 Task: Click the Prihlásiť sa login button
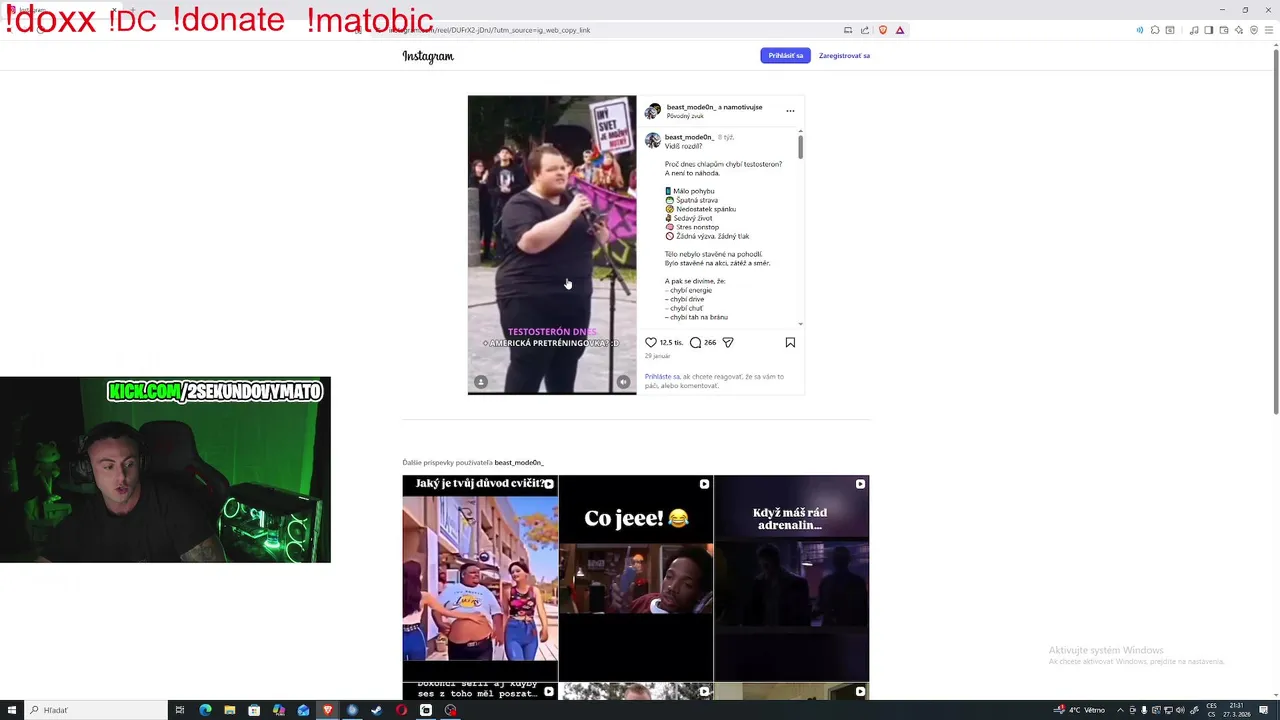click(785, 55)
